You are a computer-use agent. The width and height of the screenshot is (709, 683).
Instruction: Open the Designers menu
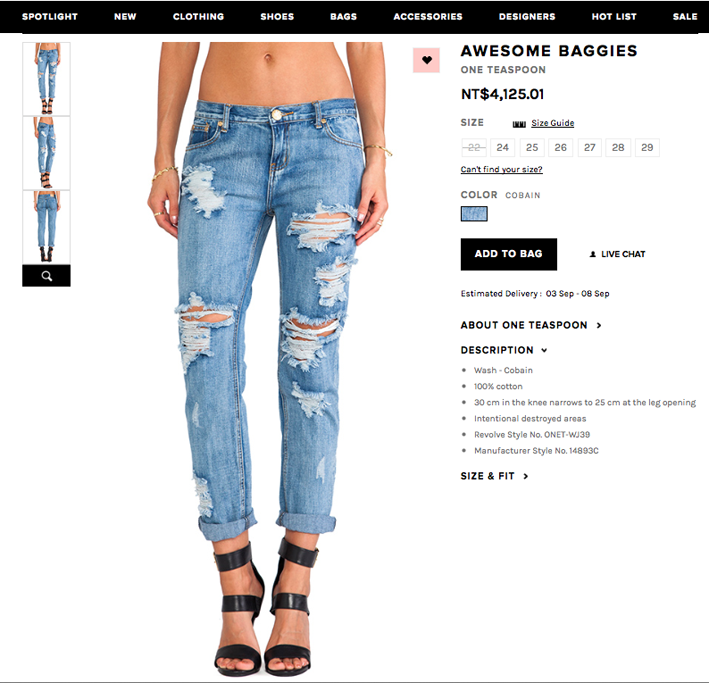[527, 17]
